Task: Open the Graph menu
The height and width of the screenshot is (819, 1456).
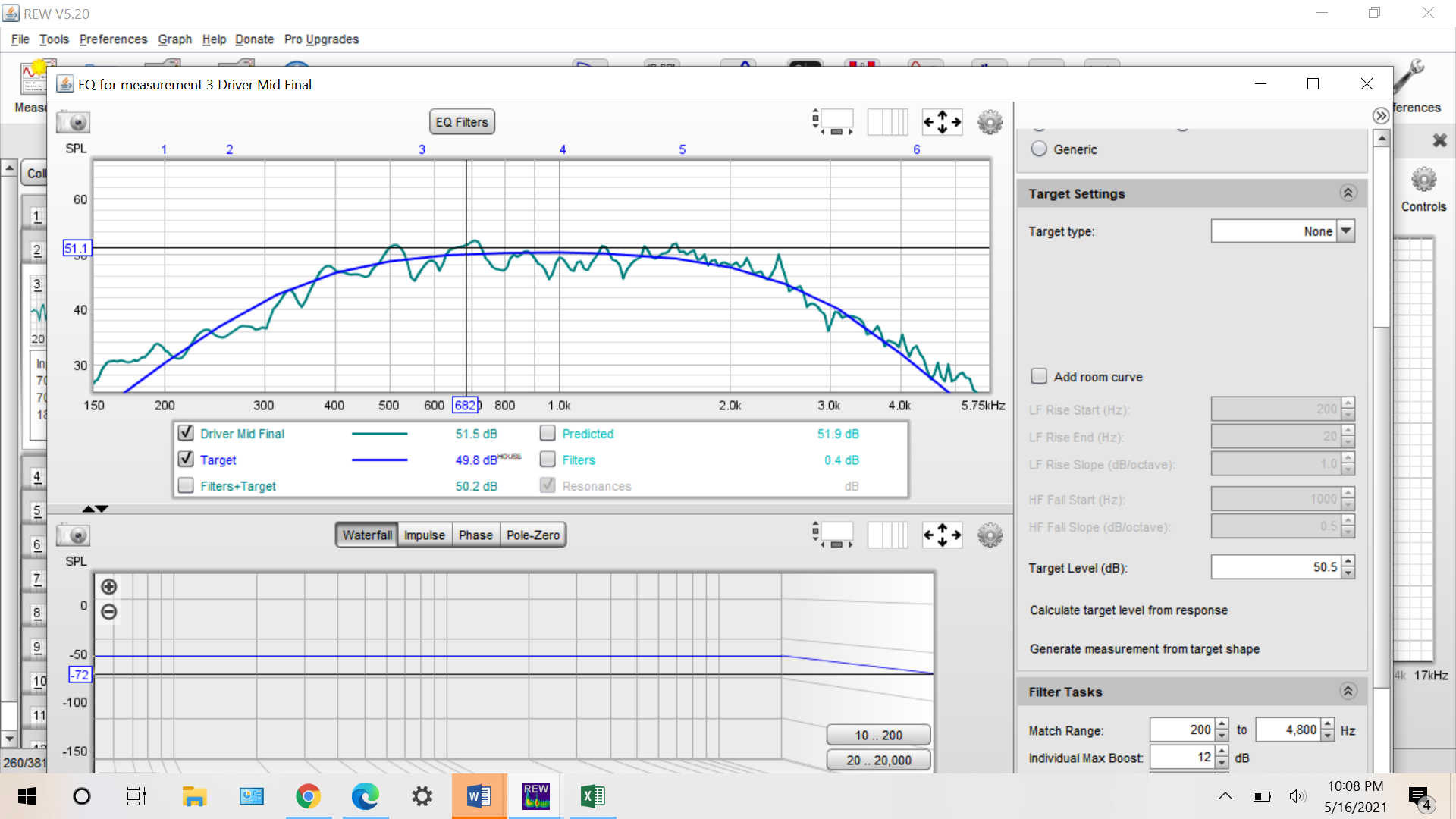Action: point(174,39)
